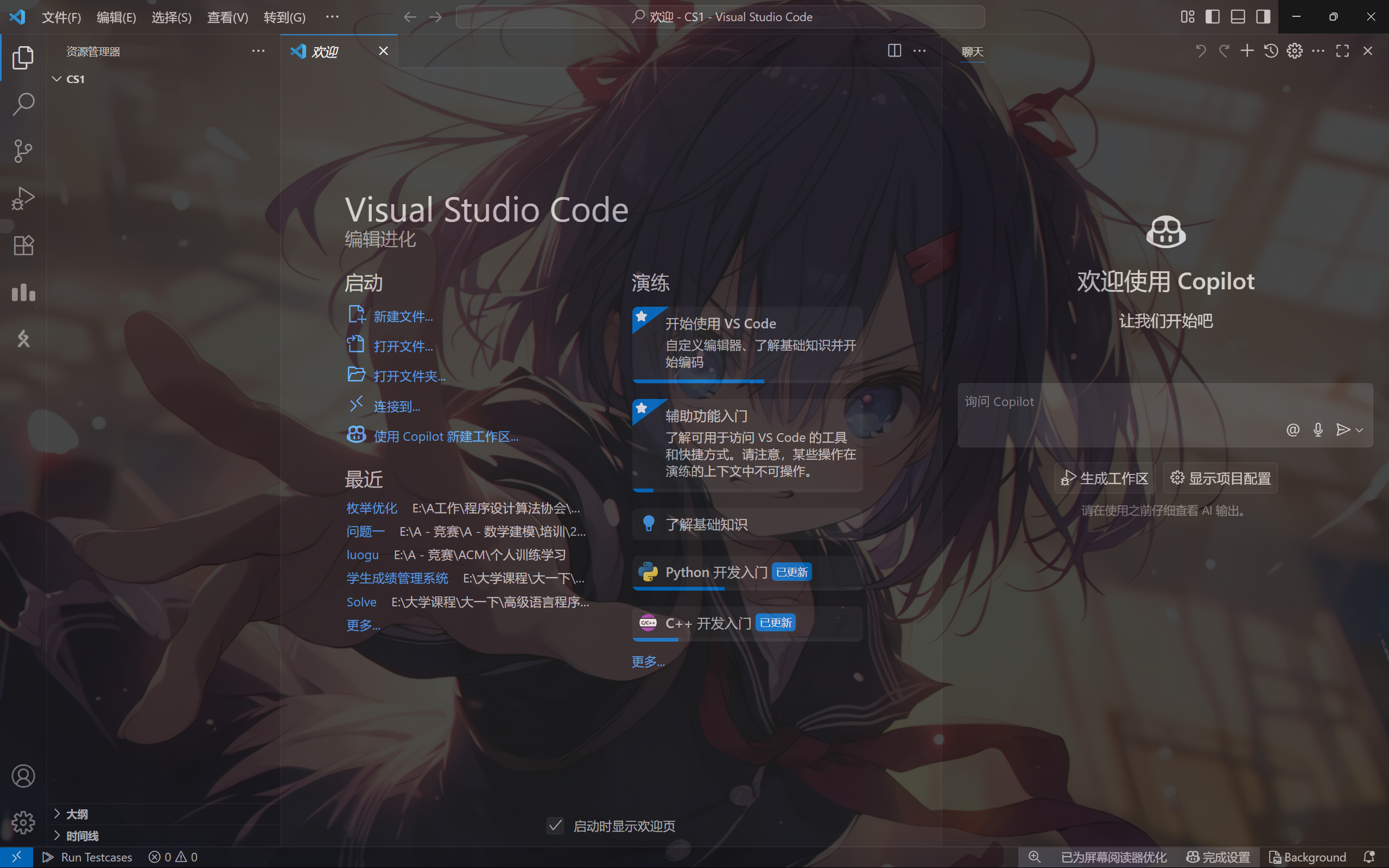Uncheck 启动时显示欢迎页 checkbox

click(x=555, y=826)
